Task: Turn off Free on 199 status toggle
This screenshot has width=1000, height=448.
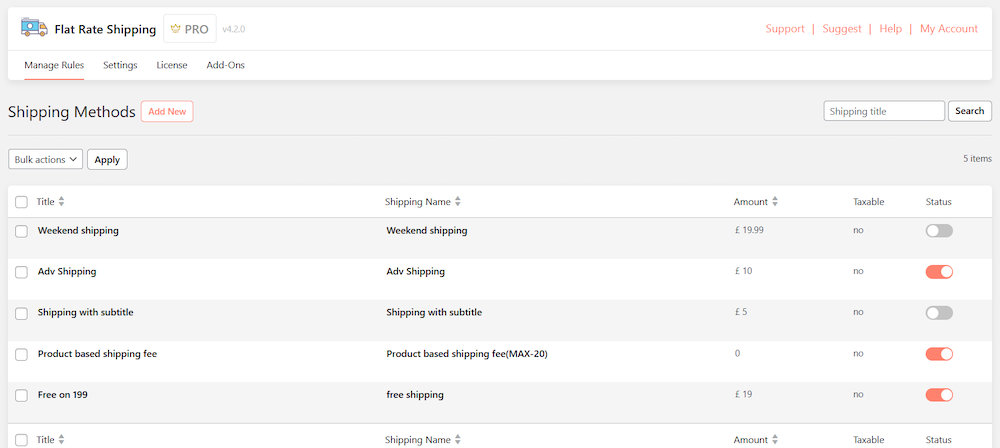Action: [939, 395]
